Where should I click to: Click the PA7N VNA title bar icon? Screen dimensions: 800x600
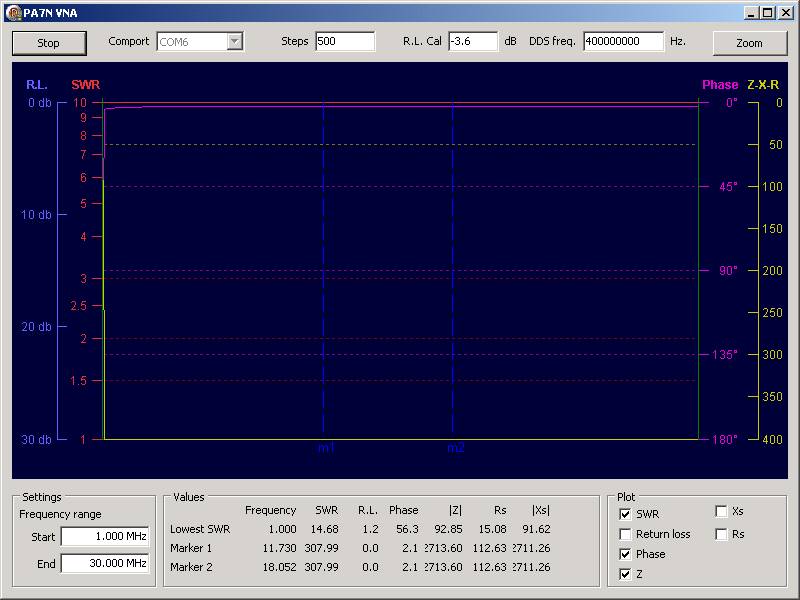click(13, 12)
